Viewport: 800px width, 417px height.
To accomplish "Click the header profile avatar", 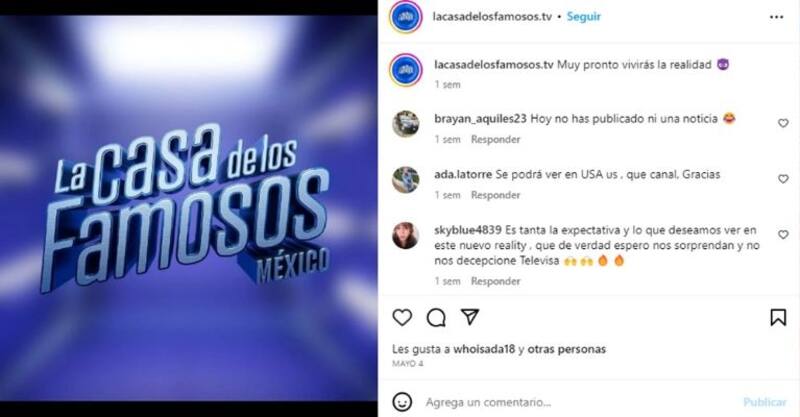I will pos(406,17).
